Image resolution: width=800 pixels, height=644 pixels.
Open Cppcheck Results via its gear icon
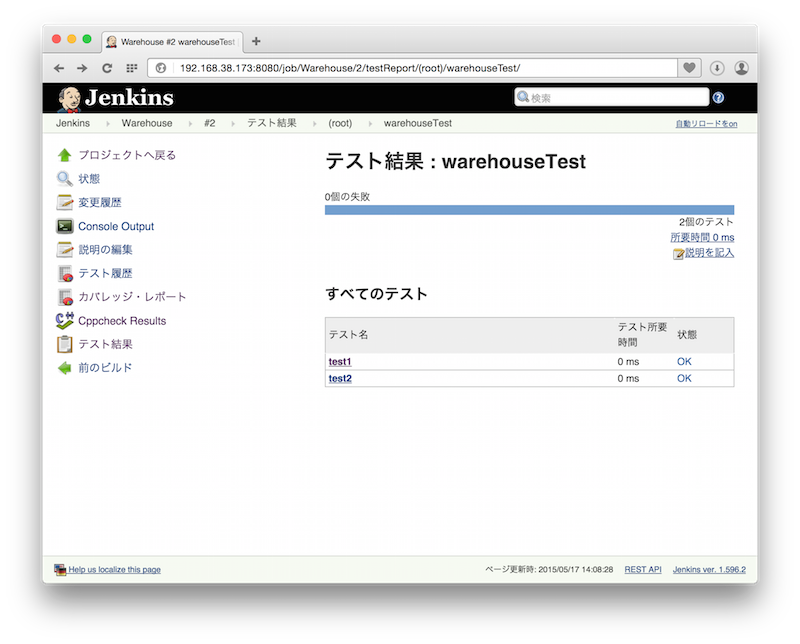[x=63, y=321]
